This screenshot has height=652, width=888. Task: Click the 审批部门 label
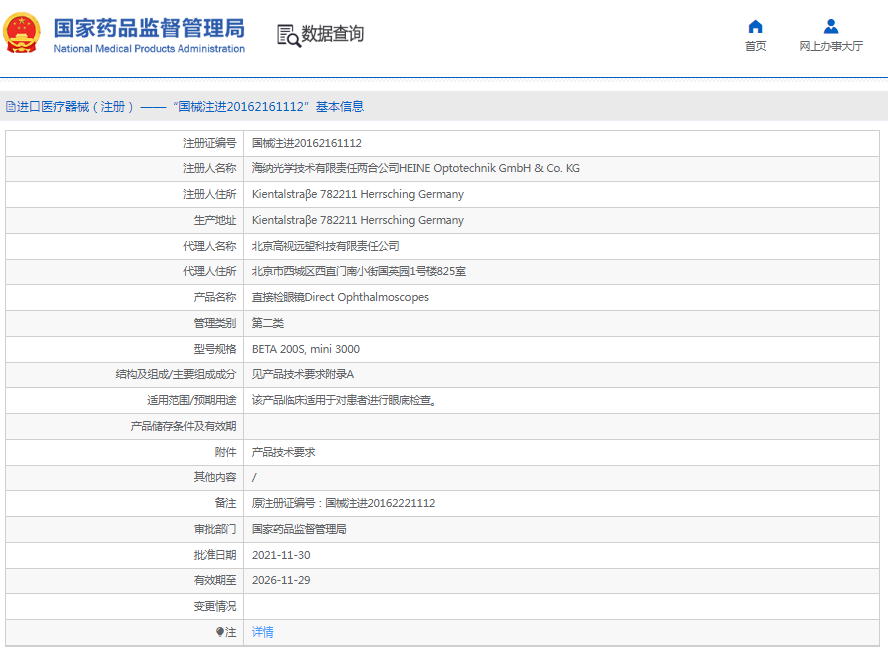coord(215,530)
